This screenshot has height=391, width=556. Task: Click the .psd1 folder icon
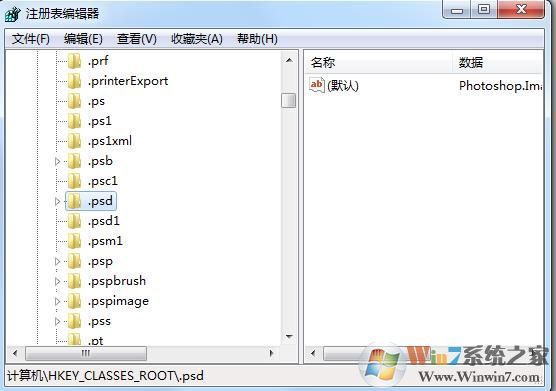(74, 221)
